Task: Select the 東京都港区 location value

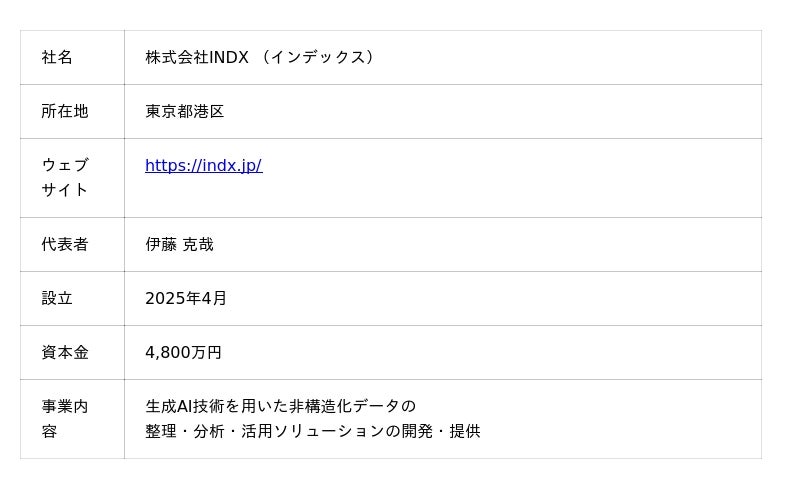Action: click(x=185, y=112)
